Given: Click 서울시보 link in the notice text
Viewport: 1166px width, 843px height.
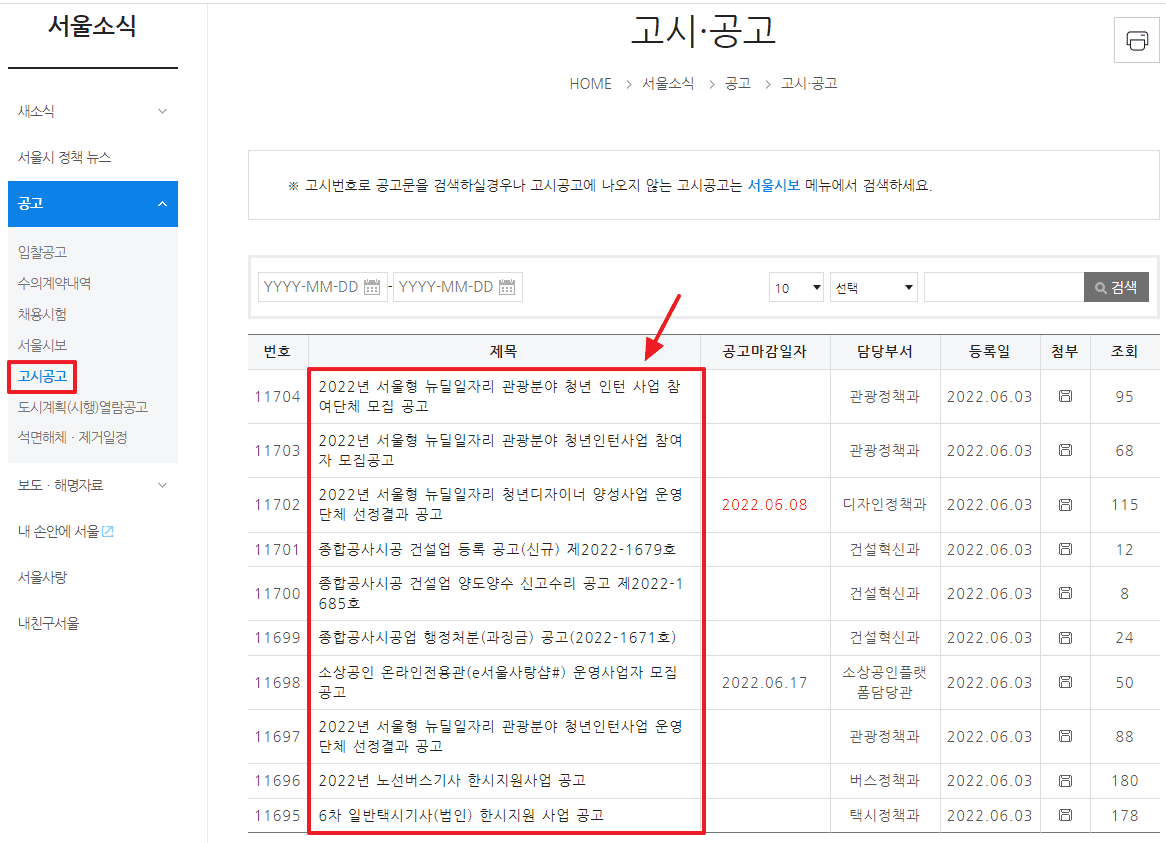Looking at the screenshot, I should tap(773, 185).
